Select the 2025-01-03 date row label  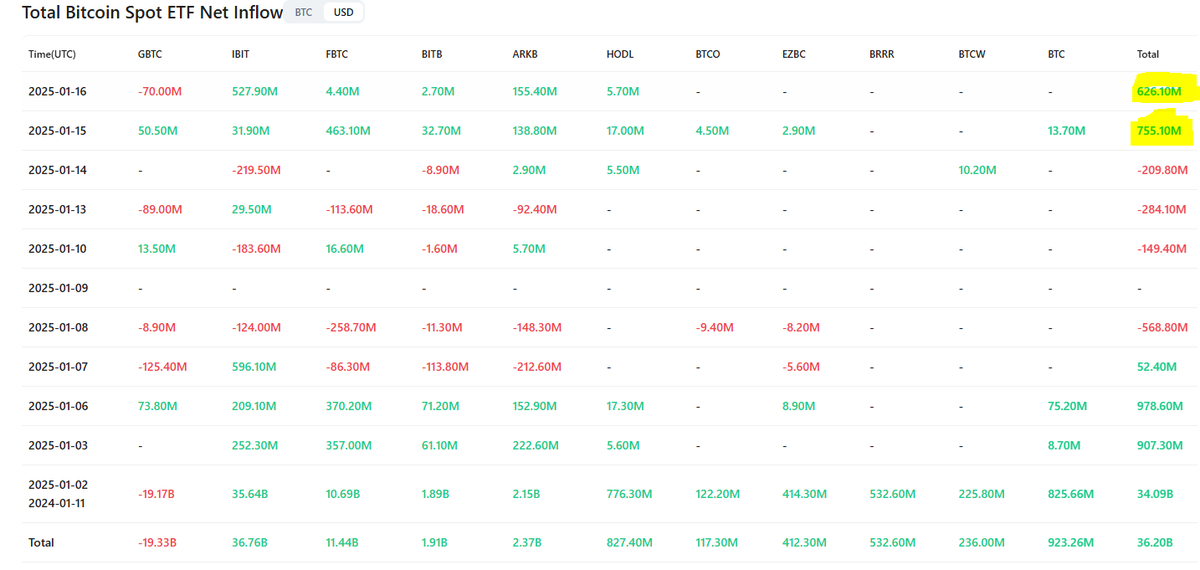(x=58, y=445)
